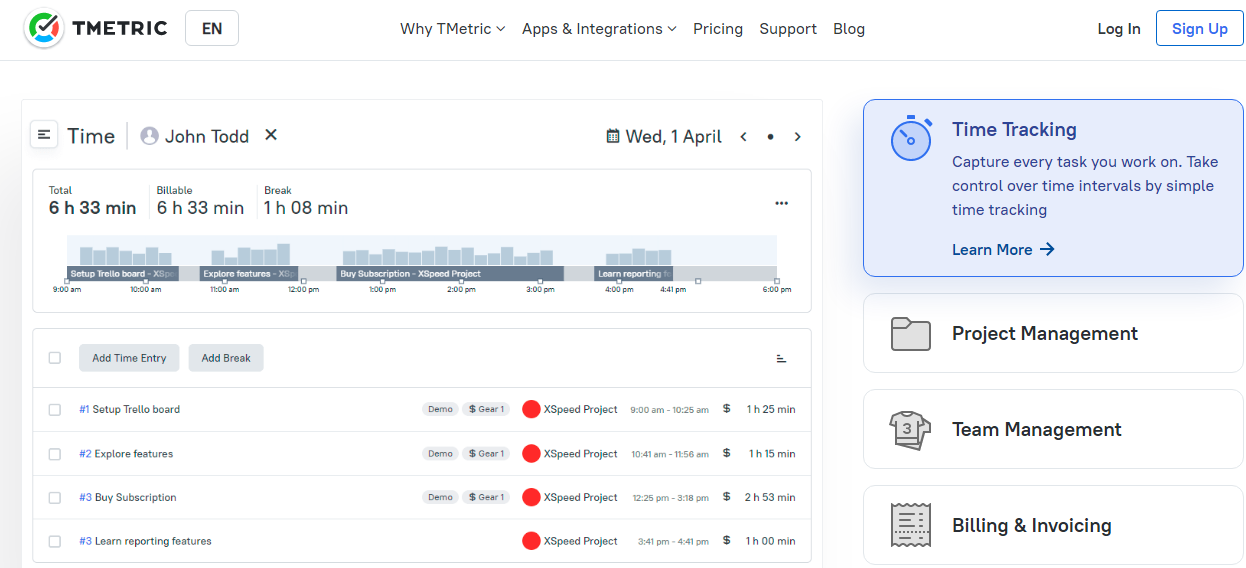Viewport: 1246px width, 568px height.
Task: Click the red XSpeed Project color dot on Buy Subscription row
Action: (531, 497)
